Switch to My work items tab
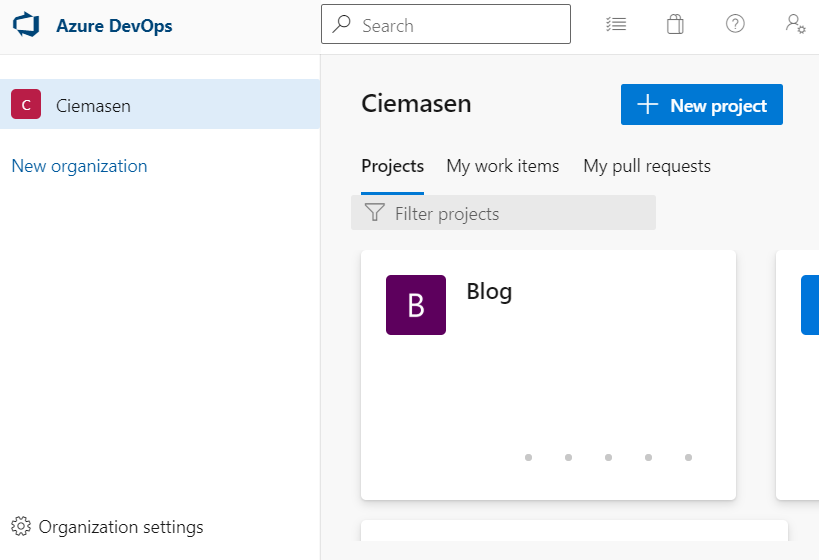The image size is (819, 560). click(502, 166)
